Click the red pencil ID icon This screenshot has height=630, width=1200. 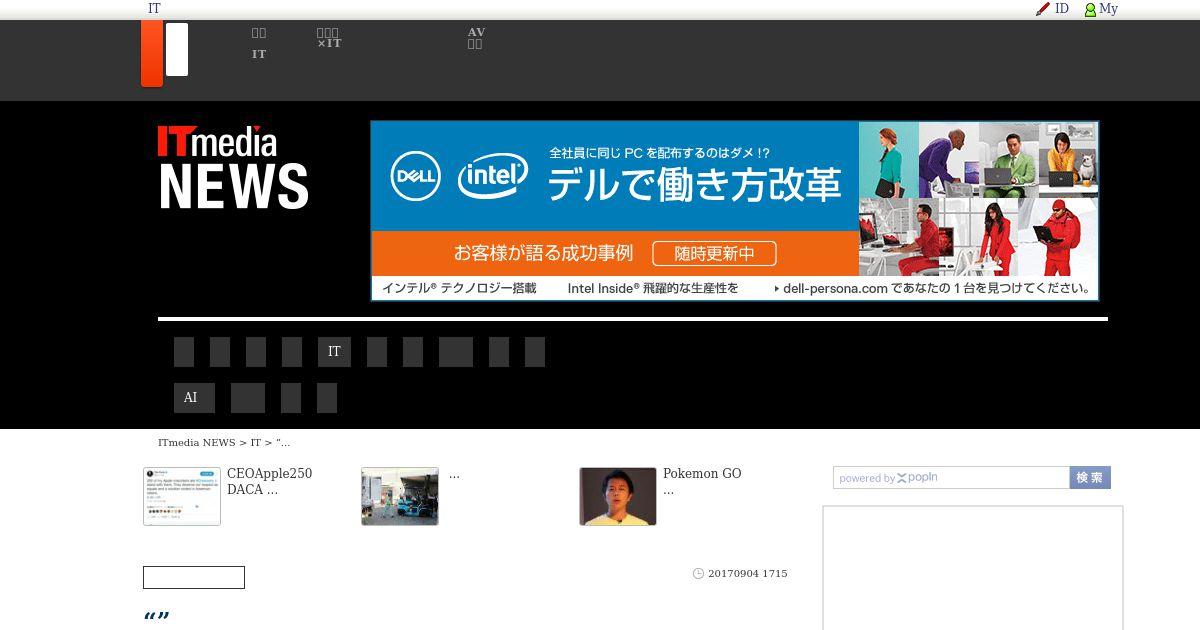pyautogui.click(x=1043, y=9)
